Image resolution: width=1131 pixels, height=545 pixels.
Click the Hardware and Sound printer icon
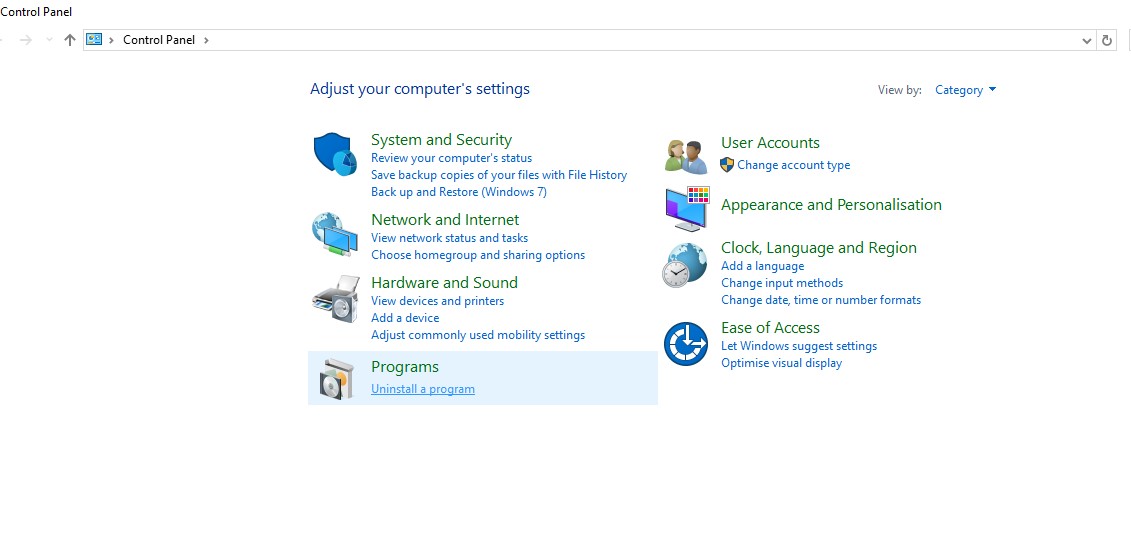pos(335,298)
